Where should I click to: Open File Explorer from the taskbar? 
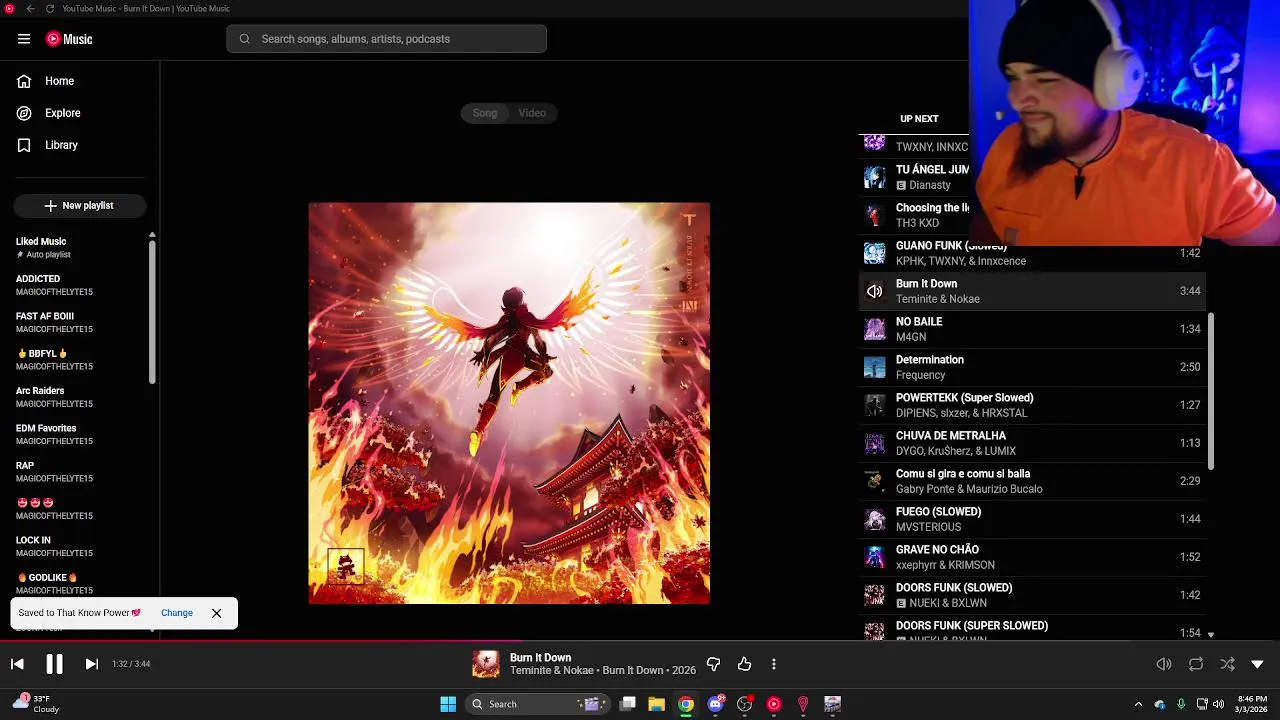(657, 704)
